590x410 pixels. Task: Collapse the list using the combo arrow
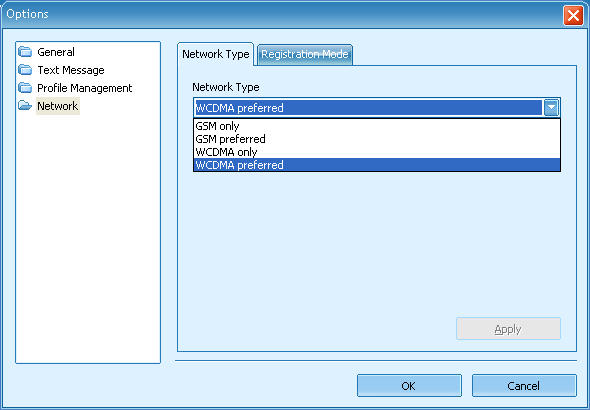[x=551, y=108]
